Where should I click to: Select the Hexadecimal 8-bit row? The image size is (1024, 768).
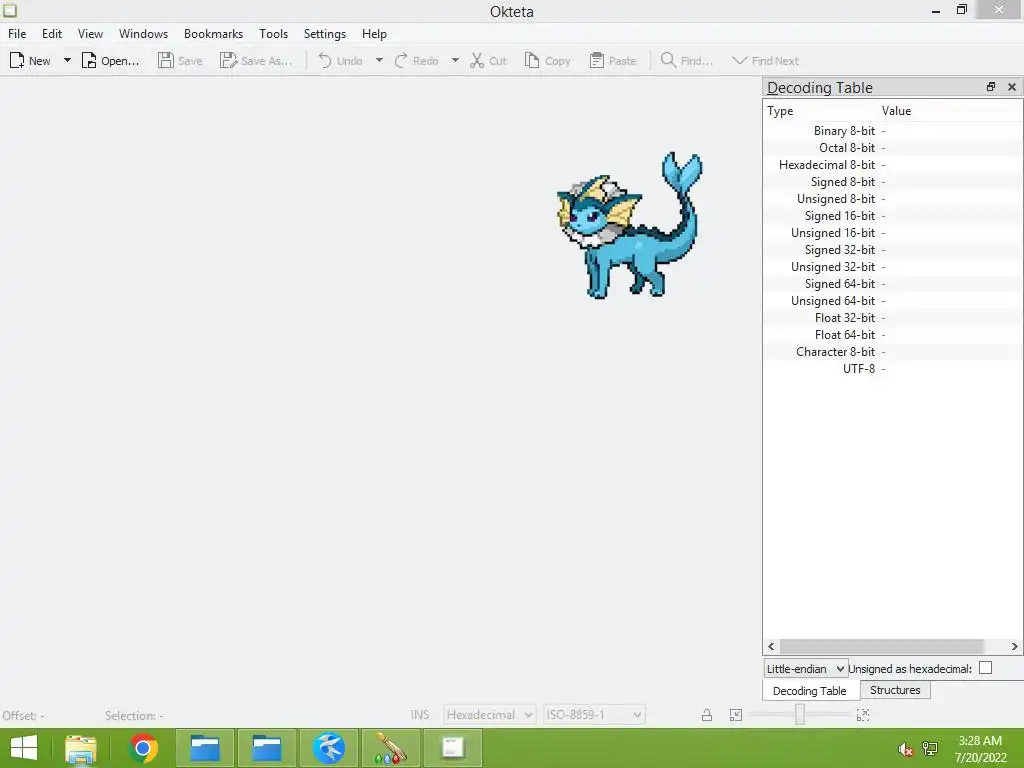click(x=893, y=165)
